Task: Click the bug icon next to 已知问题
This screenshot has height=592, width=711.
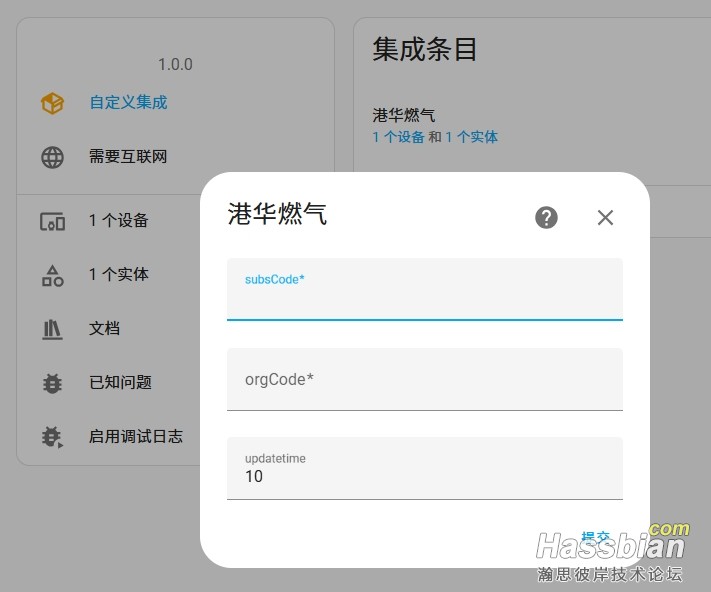Action: (53, 383)
